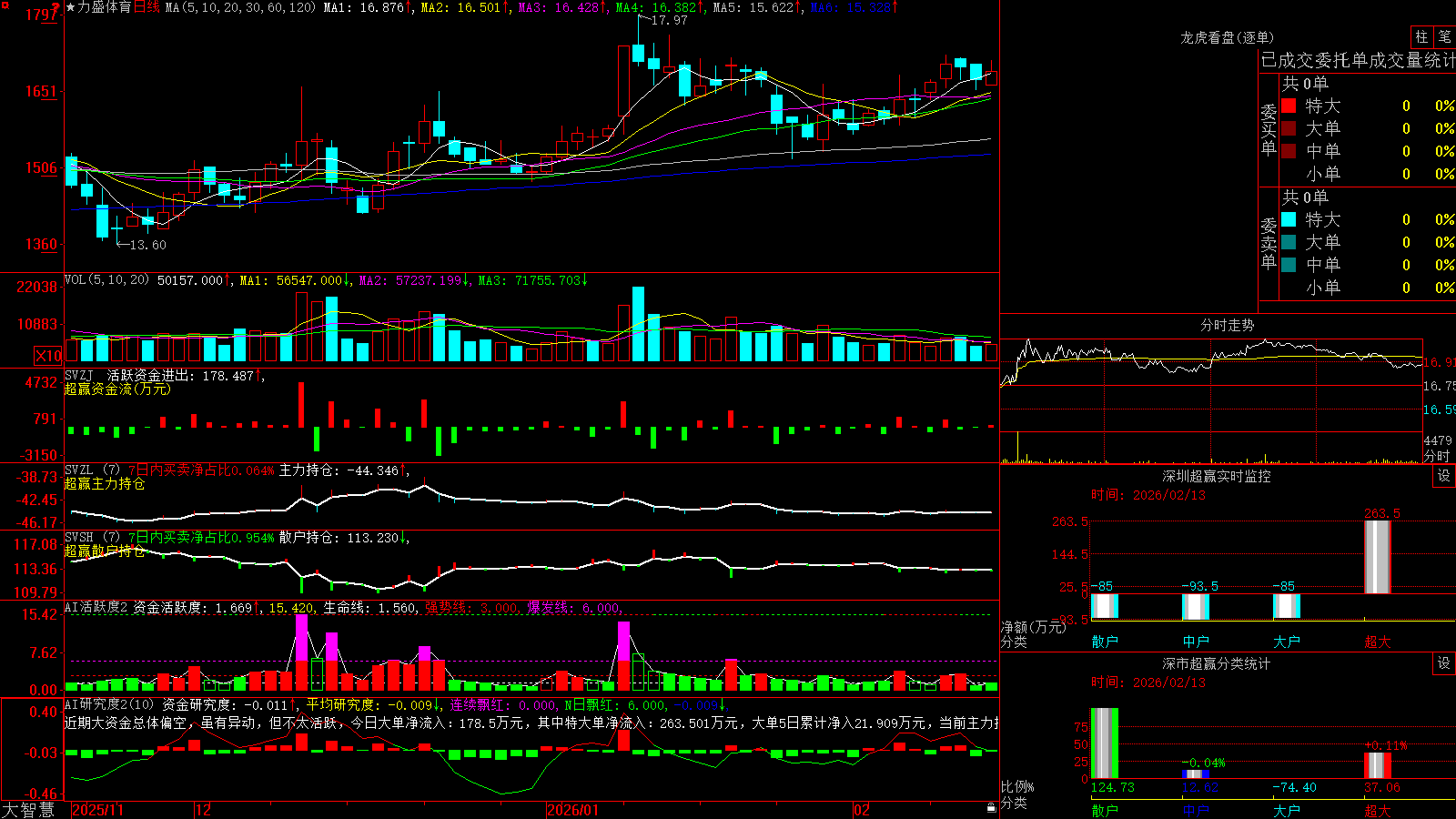
Task: Click the 17.97 high price label
Action: click(x=669, y=20)
